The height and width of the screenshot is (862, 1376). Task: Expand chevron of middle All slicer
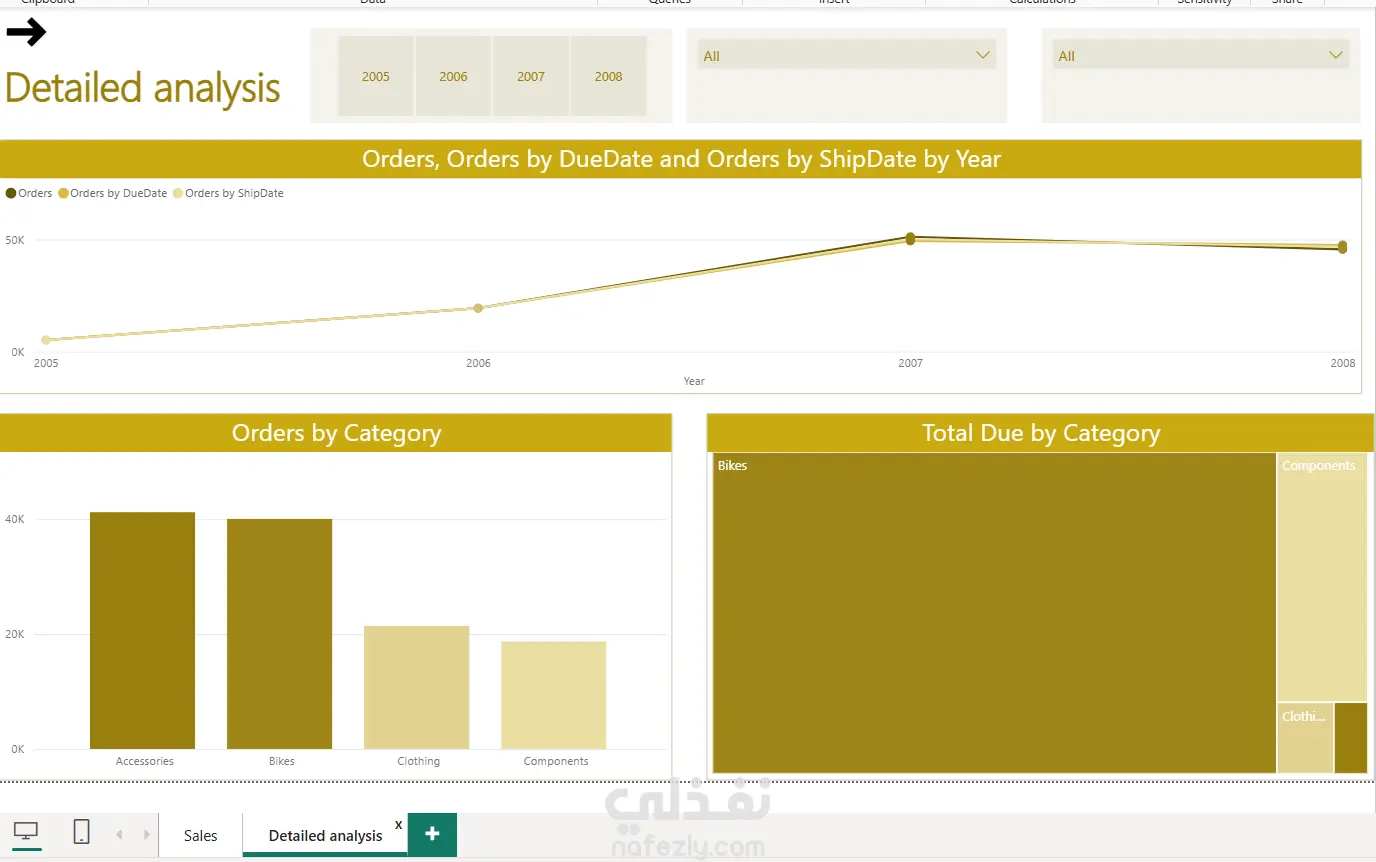(x=982, y=55)
